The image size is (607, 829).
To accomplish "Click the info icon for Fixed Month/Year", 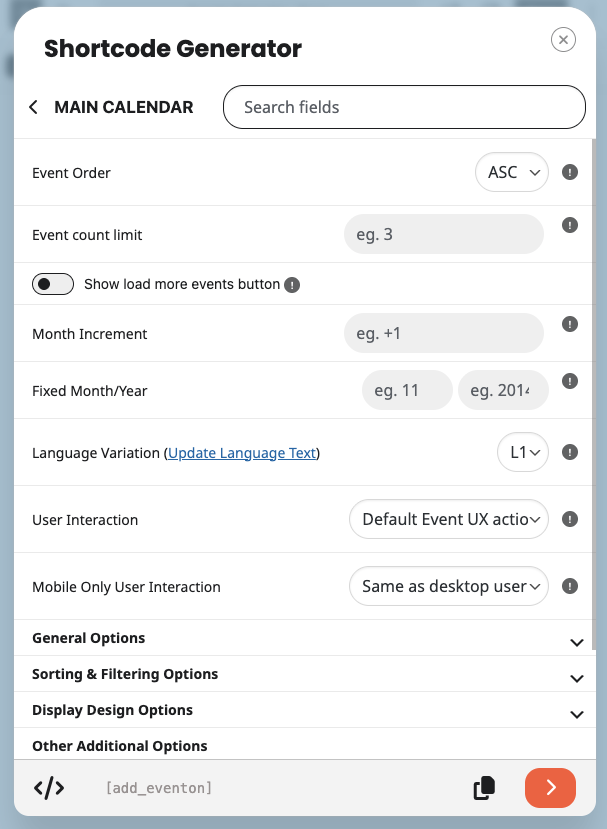I will click(x=570, y=381).
